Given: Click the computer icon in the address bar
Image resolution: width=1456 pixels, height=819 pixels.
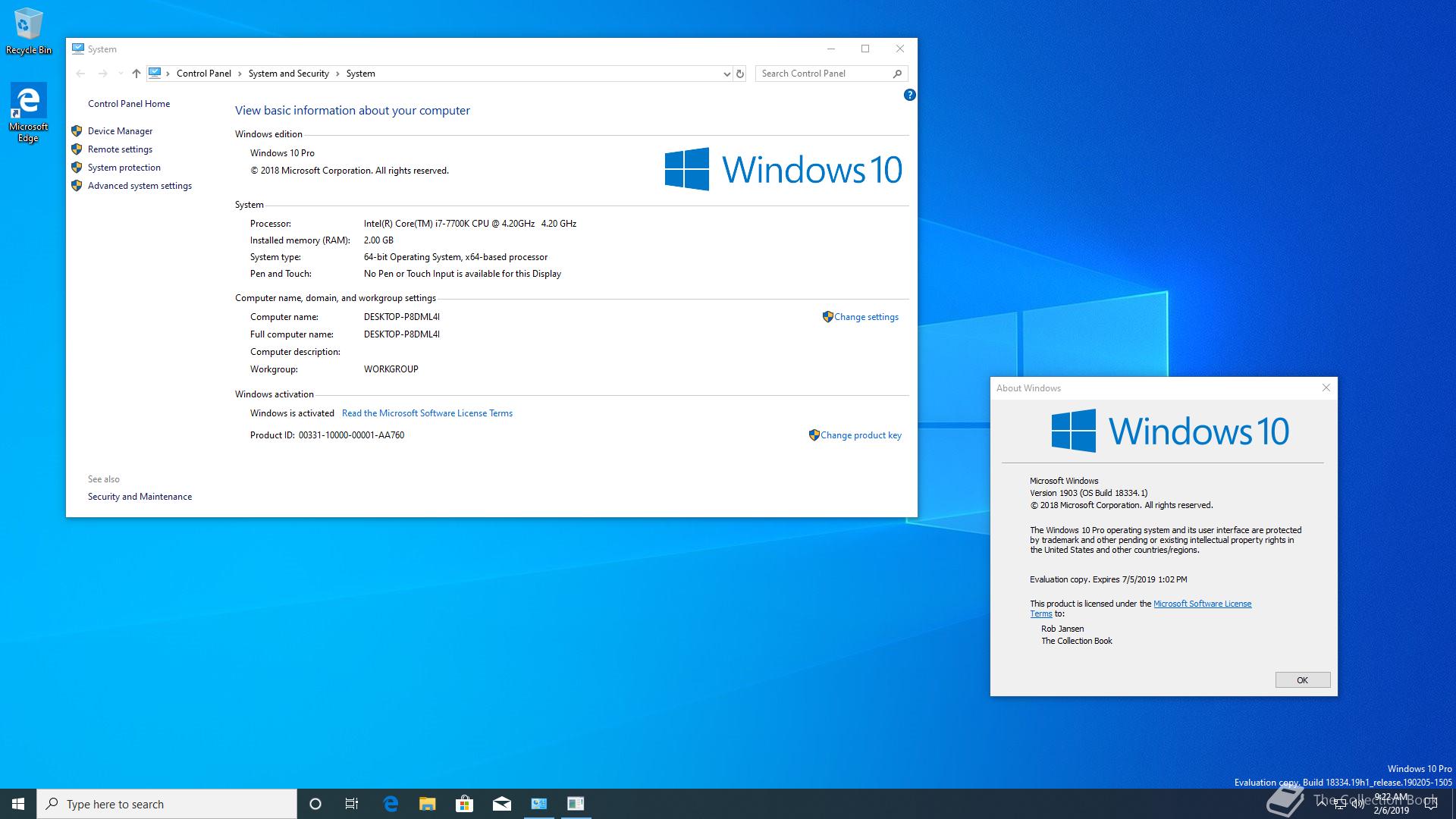Looking at the screenshot, I should click(x=155, y=73).
